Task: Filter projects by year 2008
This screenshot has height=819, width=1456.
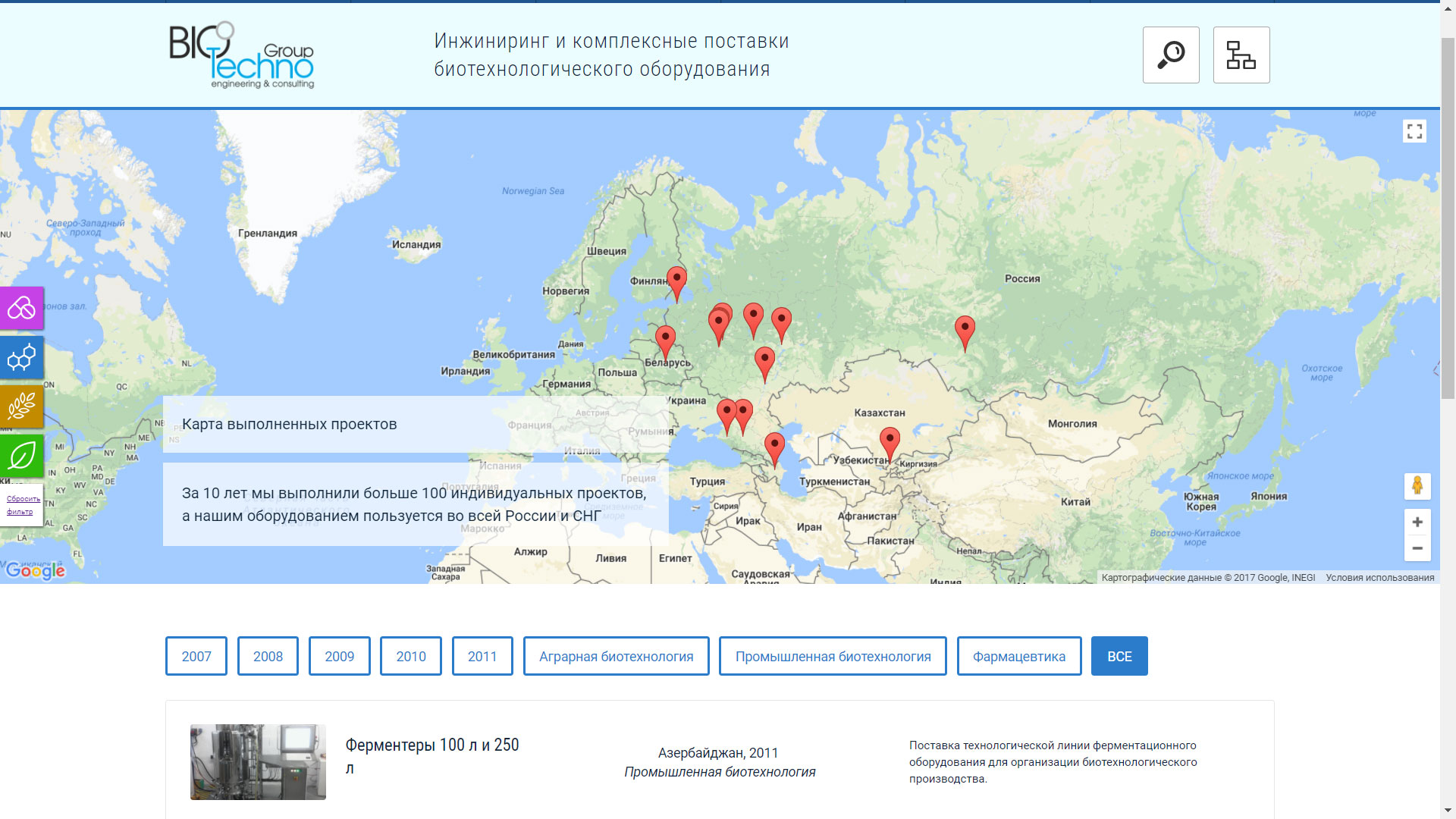Action: click(268, 656)
